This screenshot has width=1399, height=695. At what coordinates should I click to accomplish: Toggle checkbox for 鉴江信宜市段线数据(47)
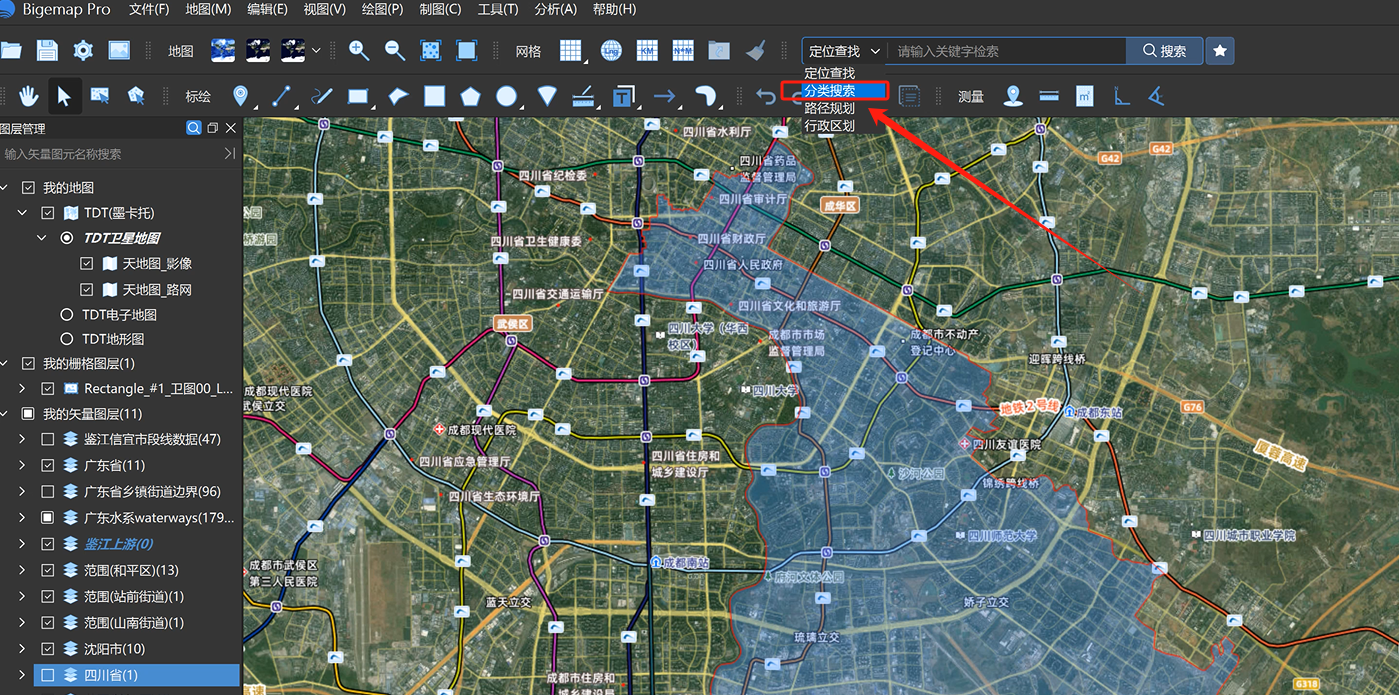pos(48,439)
